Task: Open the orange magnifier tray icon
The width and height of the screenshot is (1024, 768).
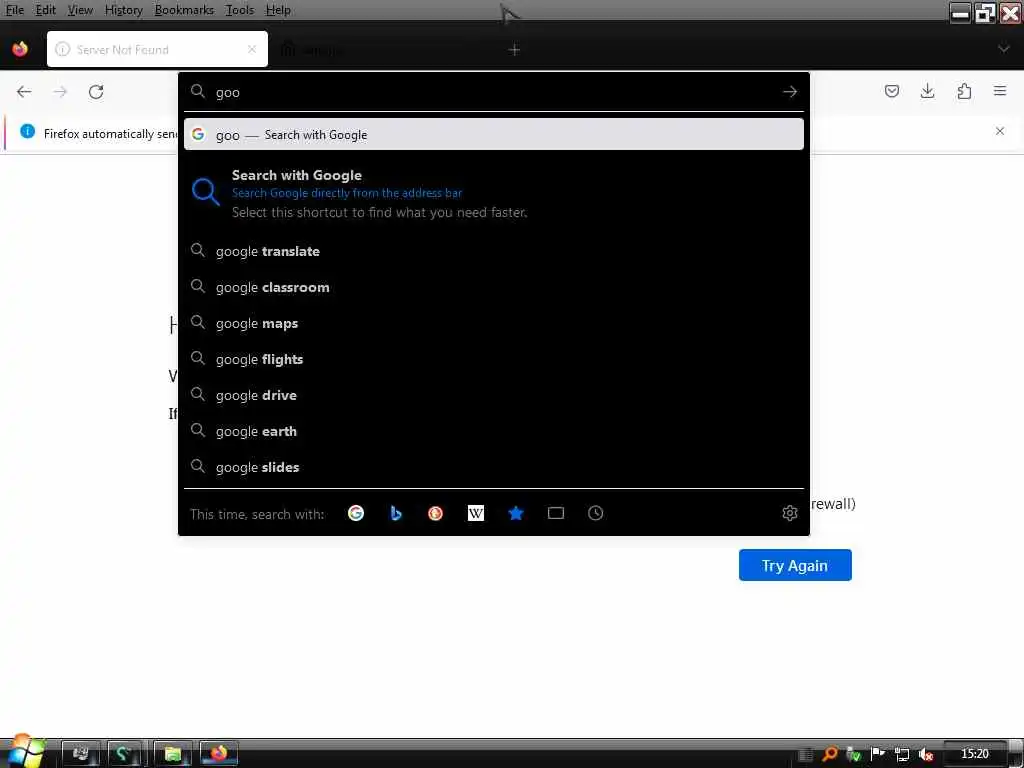Action: (x=829, y=754)
